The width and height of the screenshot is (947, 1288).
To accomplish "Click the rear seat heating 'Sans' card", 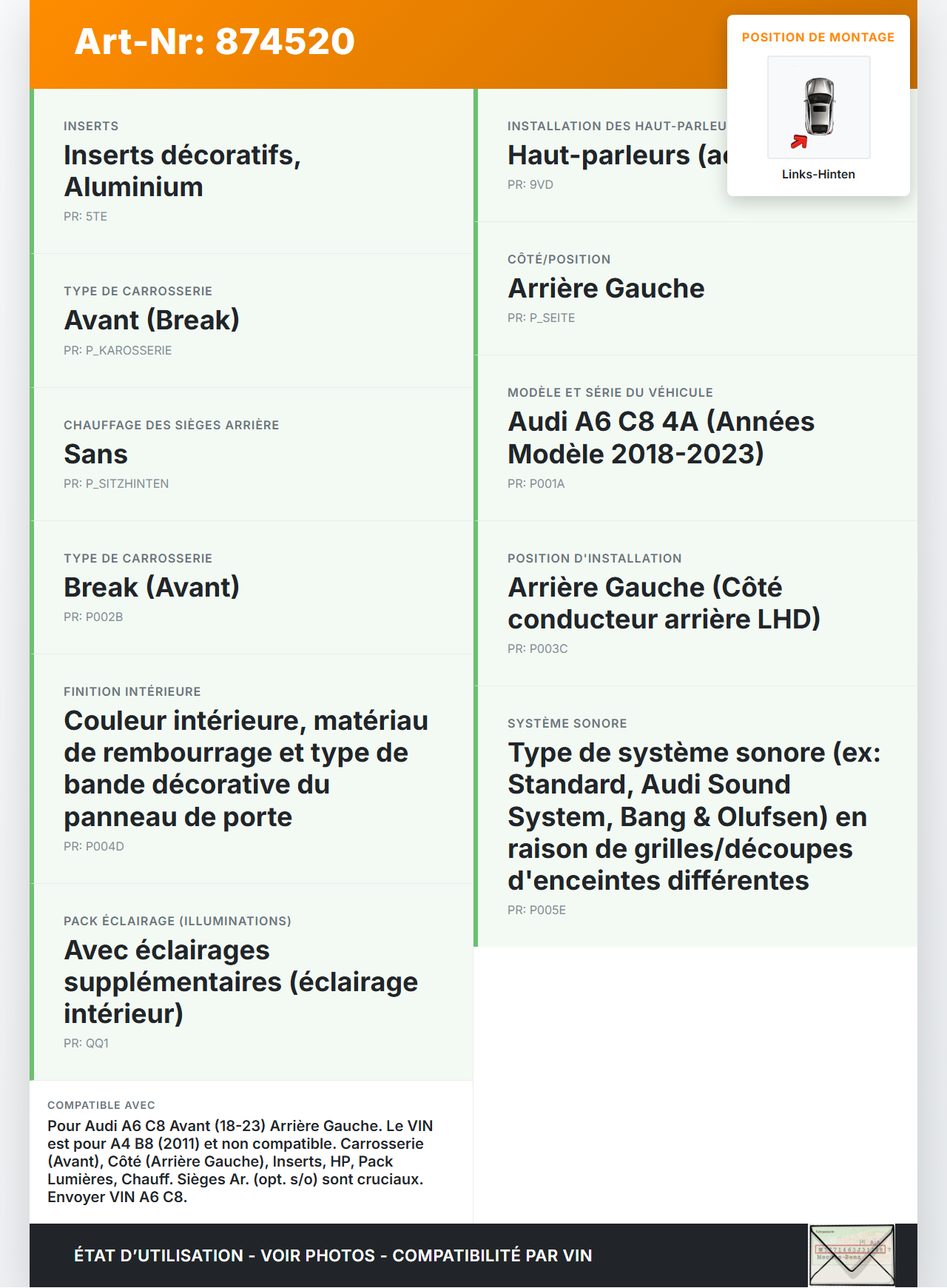I will (x=252, y=454).
